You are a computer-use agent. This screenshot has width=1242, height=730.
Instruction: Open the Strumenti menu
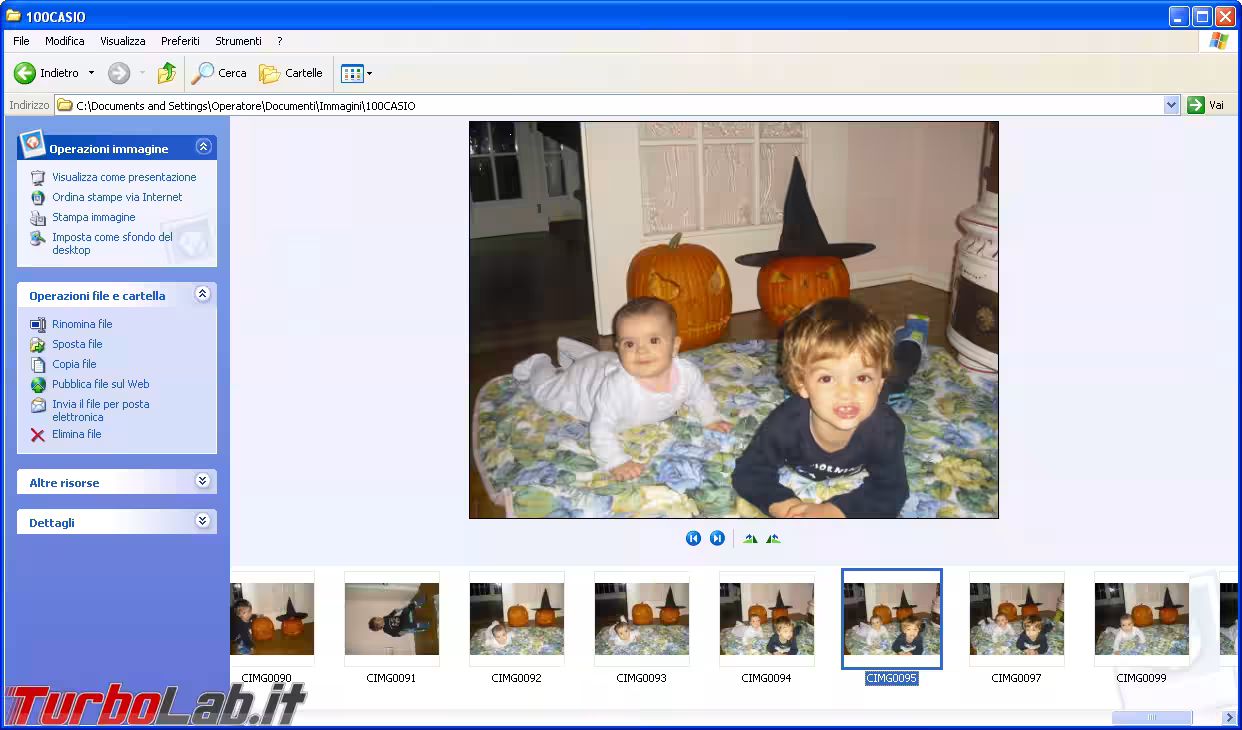pos(237,41)
